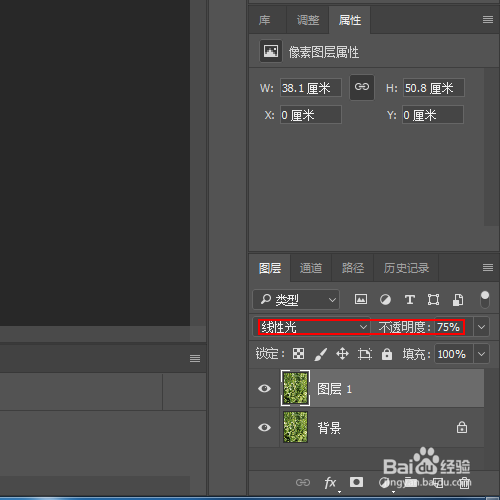Open the 历史记录 tab
500x500 pixels.
coord(406,268)
